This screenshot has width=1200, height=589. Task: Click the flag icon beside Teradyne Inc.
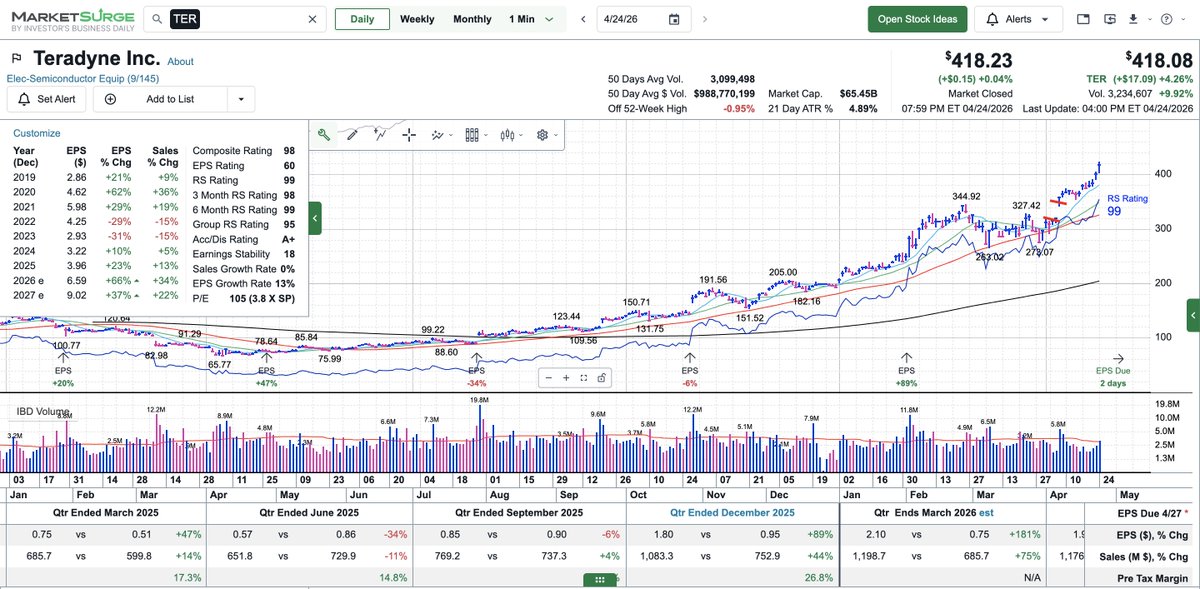click(17, 59)
